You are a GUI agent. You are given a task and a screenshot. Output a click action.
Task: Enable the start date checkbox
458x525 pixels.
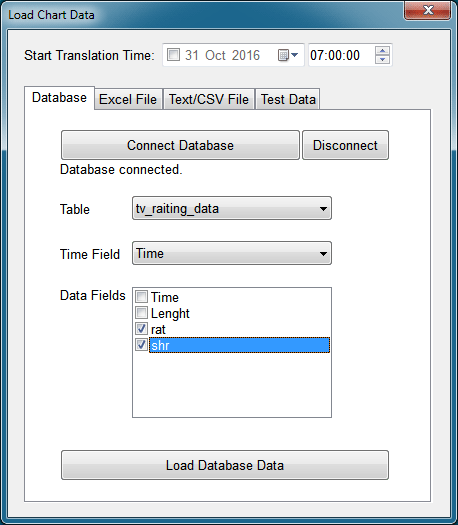pyautogui.click(x=173, y=55)
